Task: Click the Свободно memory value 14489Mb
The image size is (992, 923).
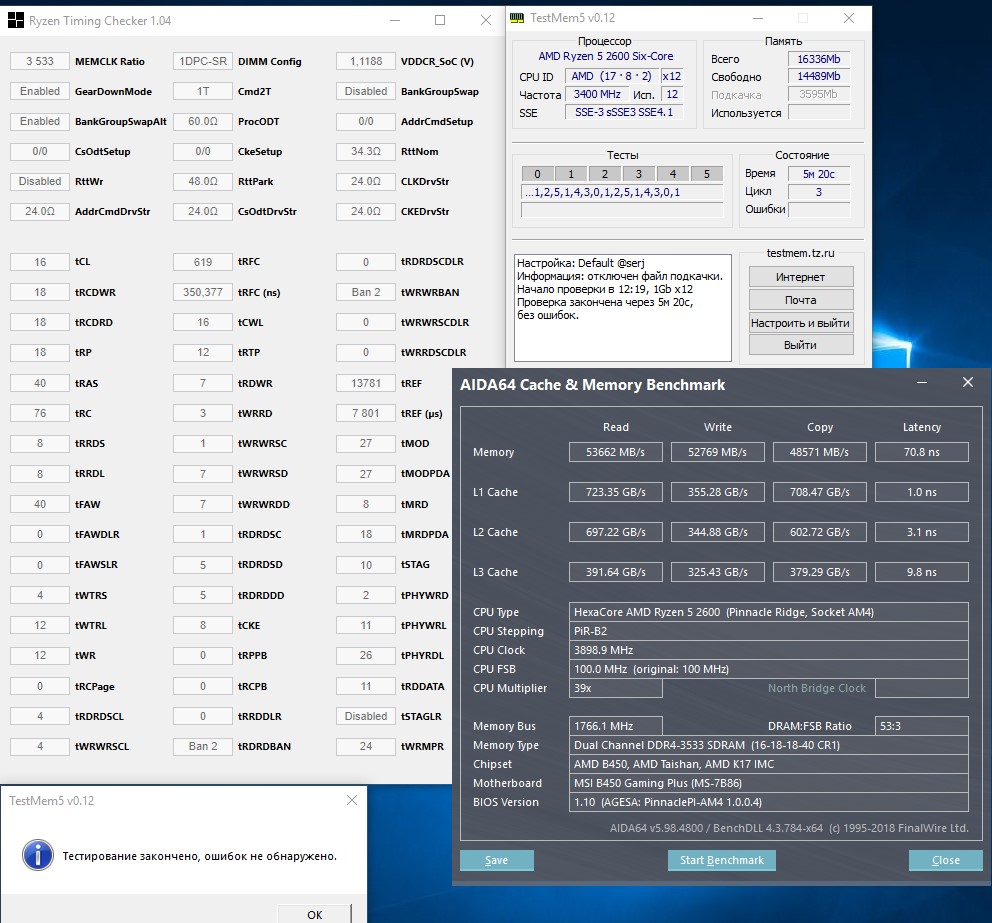Action: coord(819,77)
